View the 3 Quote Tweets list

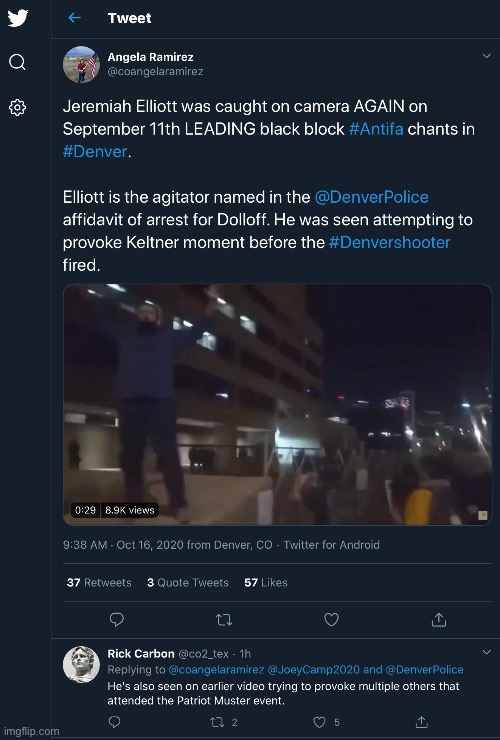187,582
